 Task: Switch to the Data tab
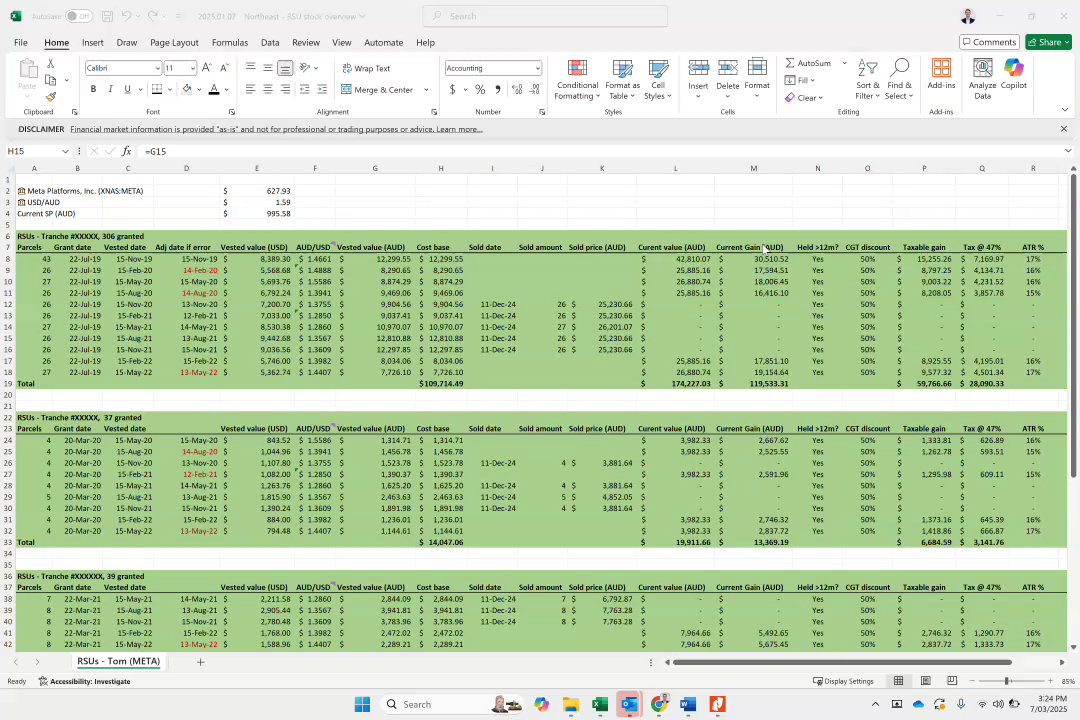(270, 42)
